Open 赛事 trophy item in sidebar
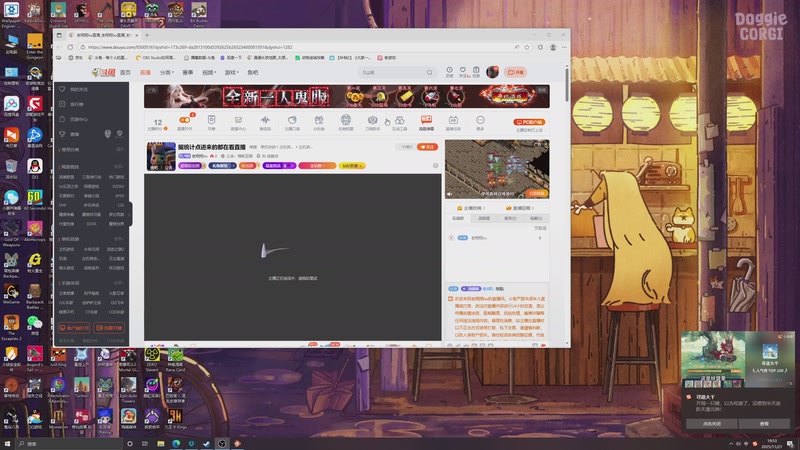 pyautogui.click(x=69, y=134)
